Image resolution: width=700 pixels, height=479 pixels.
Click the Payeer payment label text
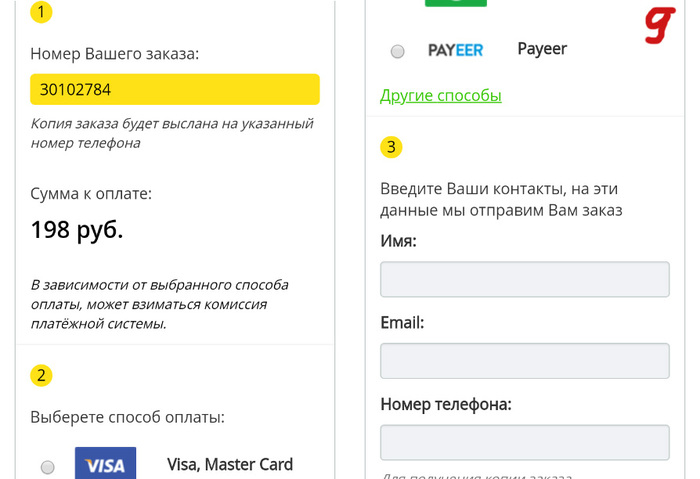pos(542,48)
